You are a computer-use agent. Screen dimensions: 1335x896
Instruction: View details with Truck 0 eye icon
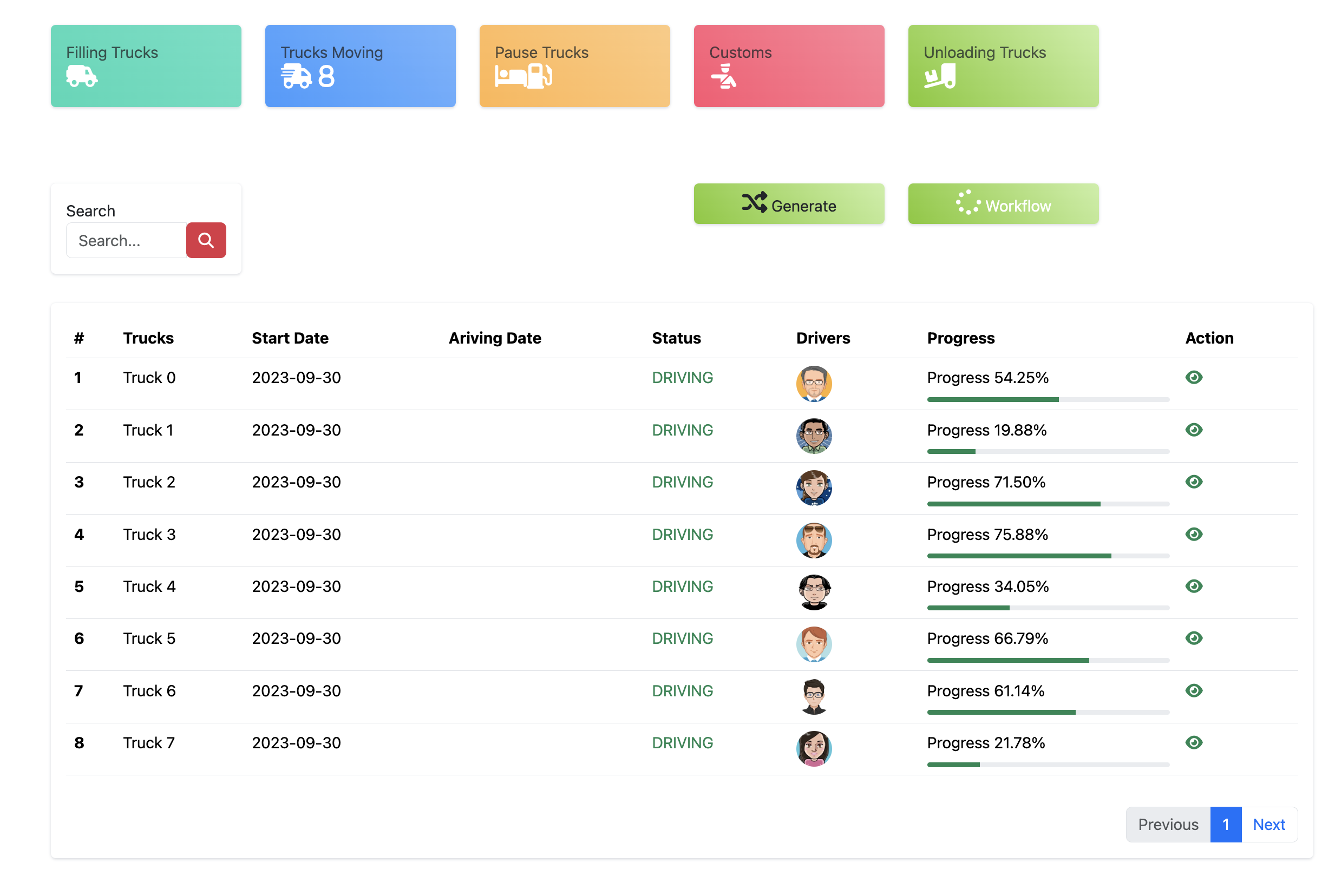point(1193,377)
